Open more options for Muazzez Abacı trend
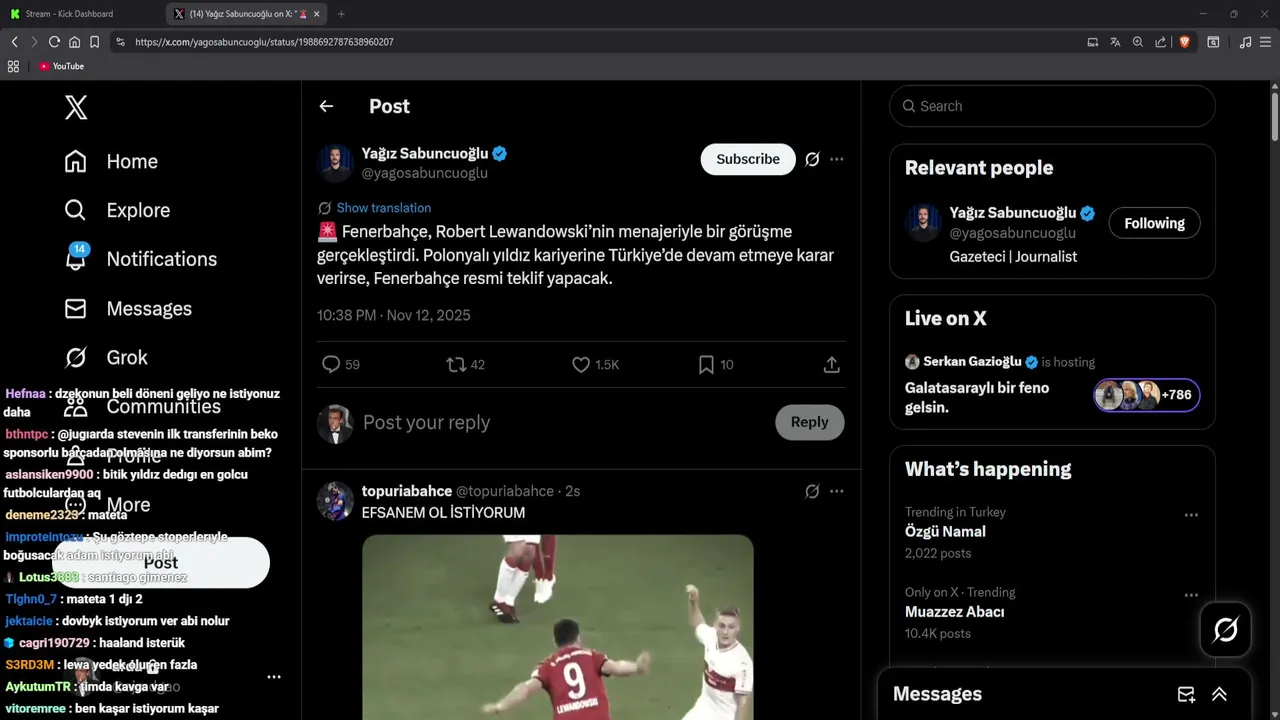1280x720 pixels. [1191, 595]
